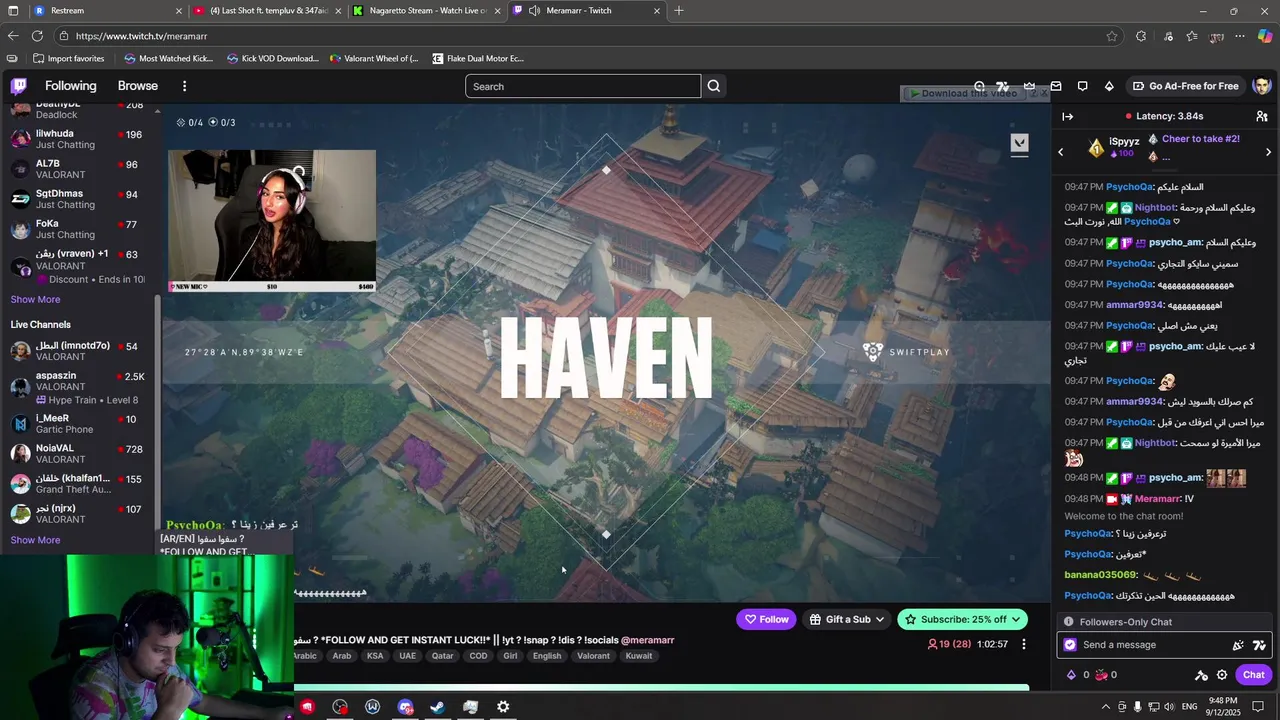Open the NoiaVAL channel in sidebar

(78, 454)
